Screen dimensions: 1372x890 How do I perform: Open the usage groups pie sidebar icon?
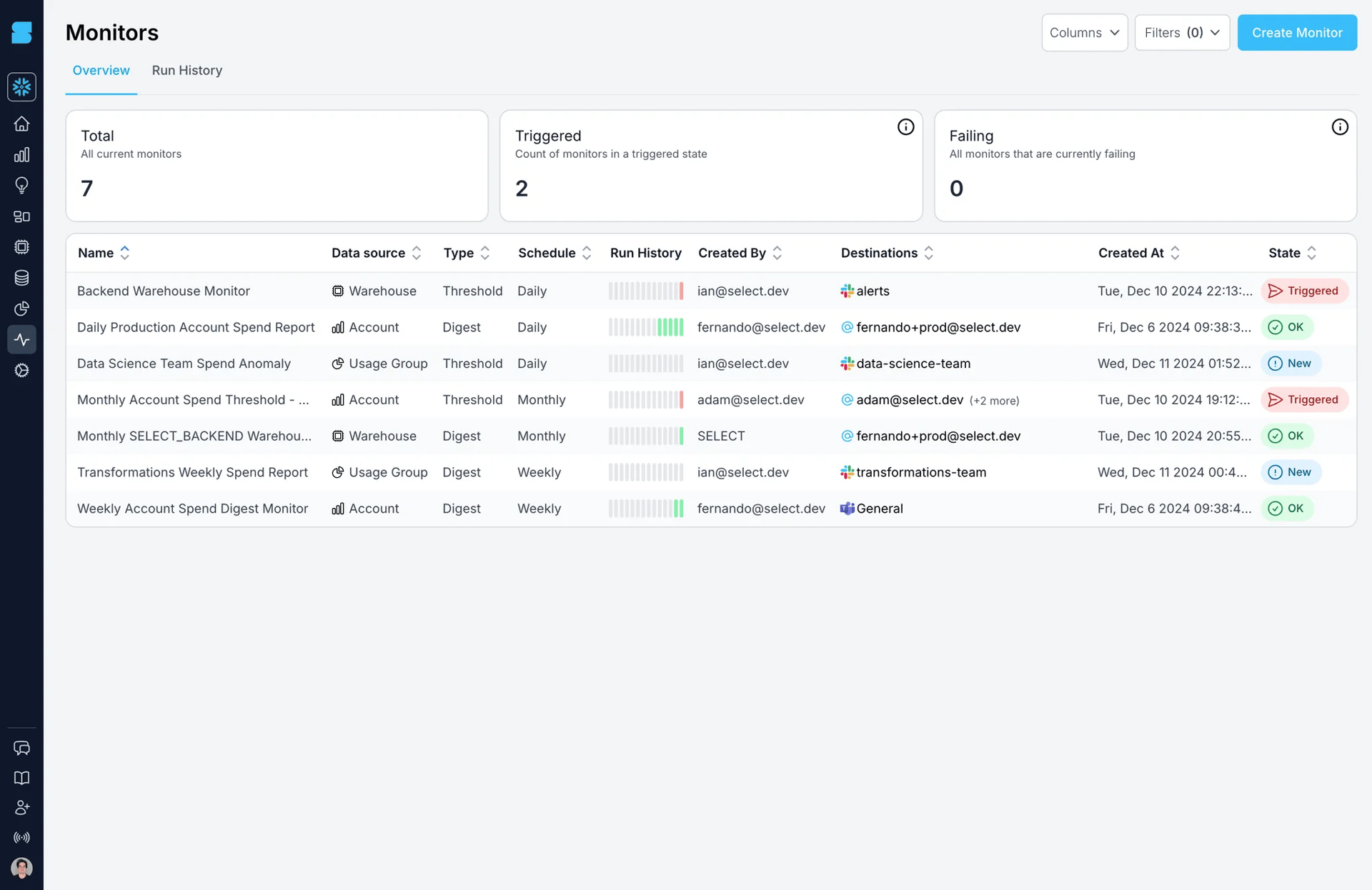tap(21, 309)
